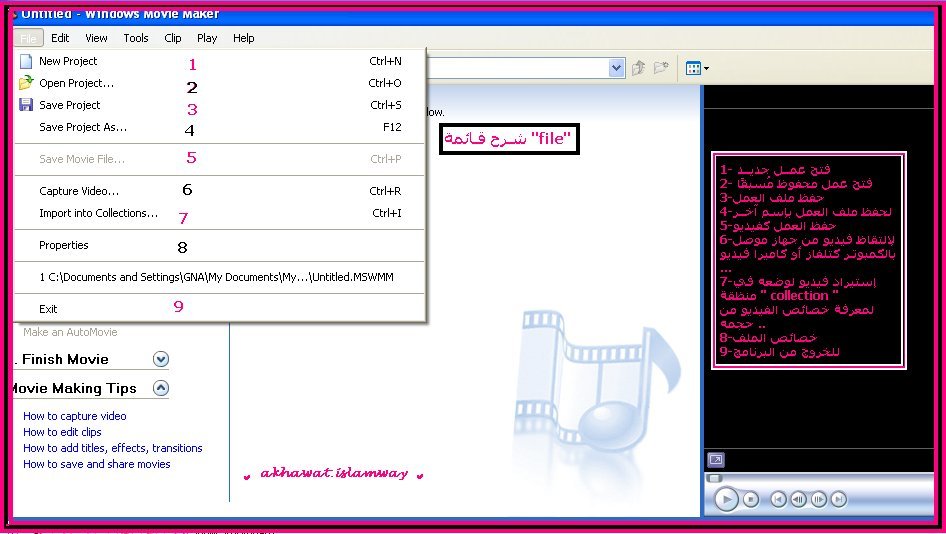
Task: Click the Open Project... menu label
Action: coord(77,83)
